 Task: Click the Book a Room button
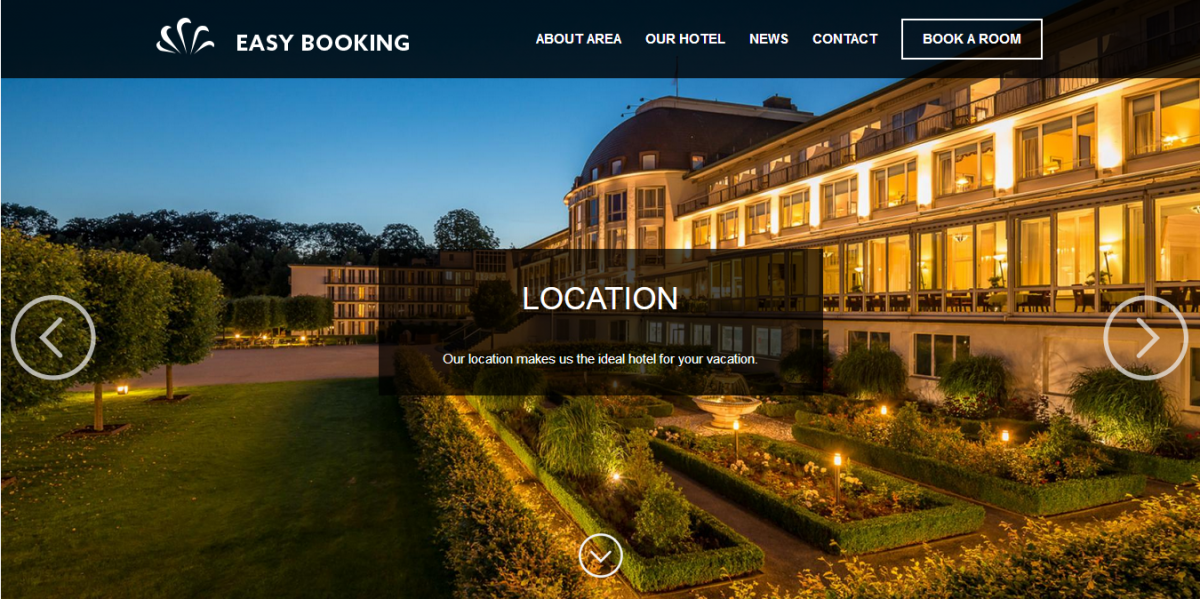tap(972, 39)
